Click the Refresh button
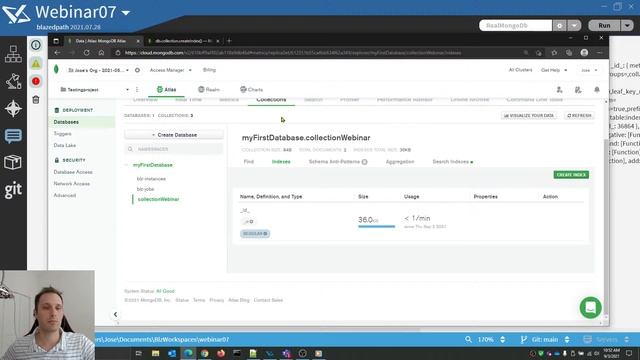The width and height of the screenshot is (640, 360). (579, 116)
